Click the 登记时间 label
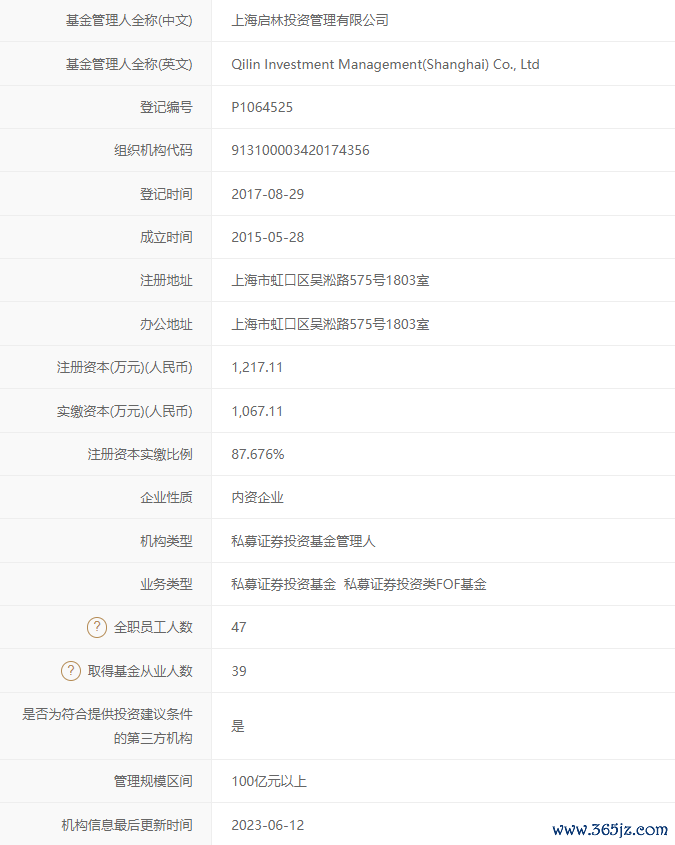This screenshot has width=675, height=845. click(x=166, y=194)
